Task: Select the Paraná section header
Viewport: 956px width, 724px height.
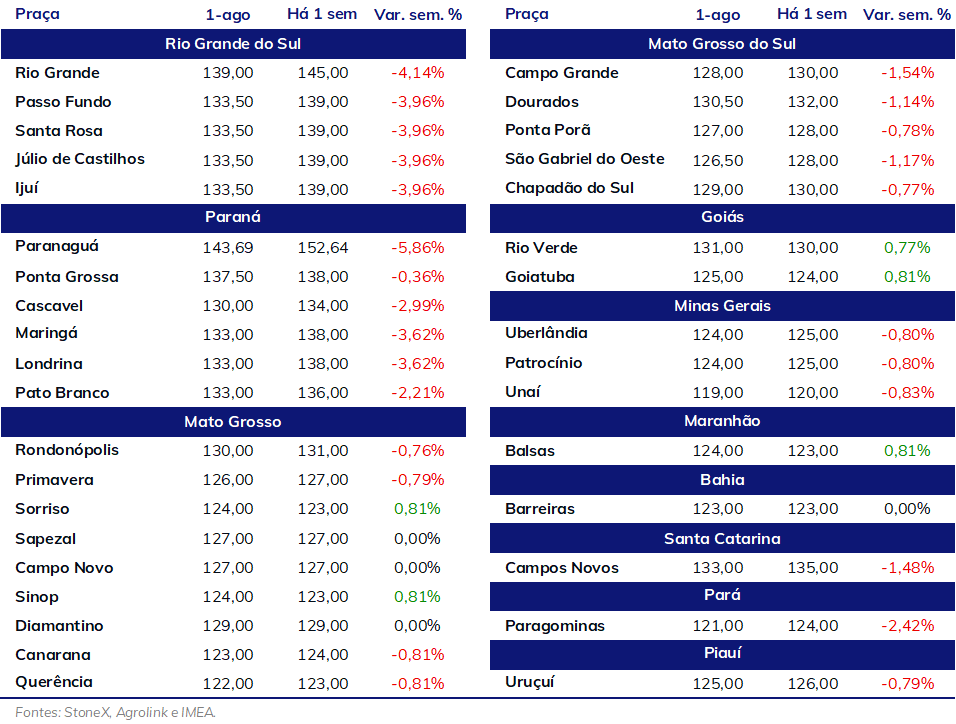Action: pyautogui.click(x=233, y=218)
